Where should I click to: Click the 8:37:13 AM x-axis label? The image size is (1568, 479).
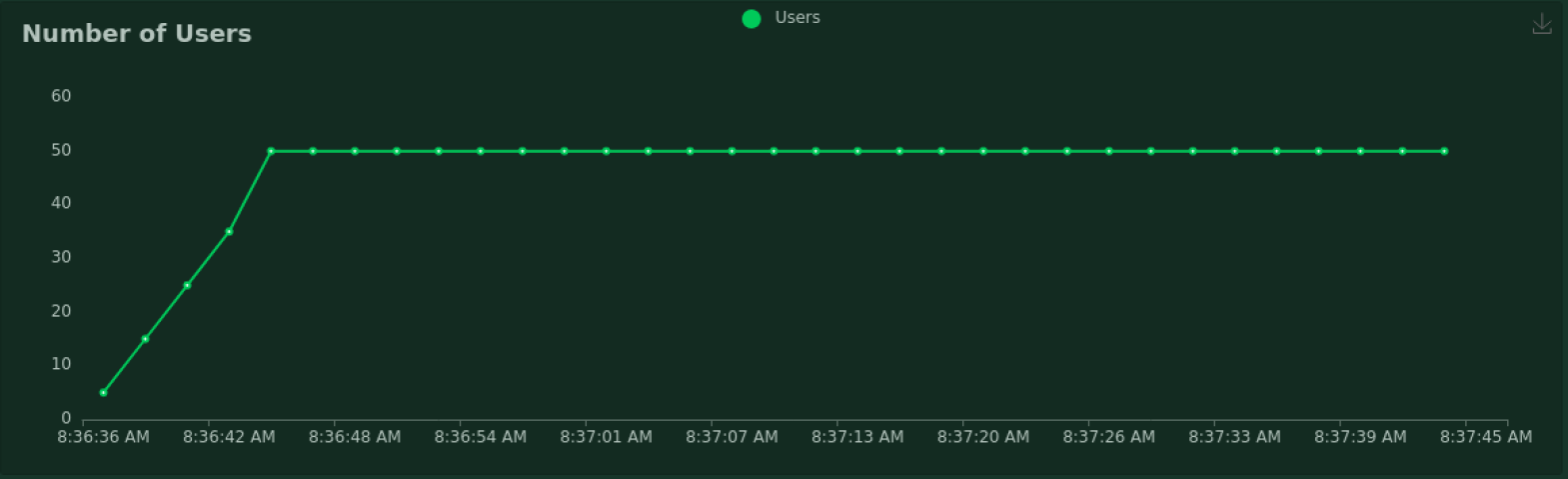(857, 437)
